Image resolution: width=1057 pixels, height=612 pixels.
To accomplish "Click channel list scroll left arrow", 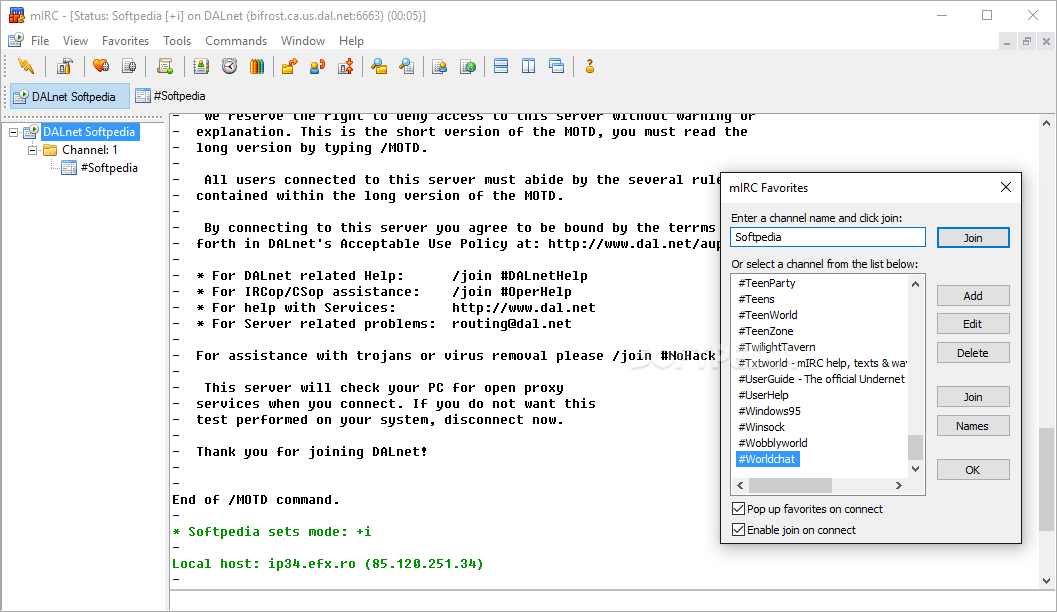I will coord(740,485).
